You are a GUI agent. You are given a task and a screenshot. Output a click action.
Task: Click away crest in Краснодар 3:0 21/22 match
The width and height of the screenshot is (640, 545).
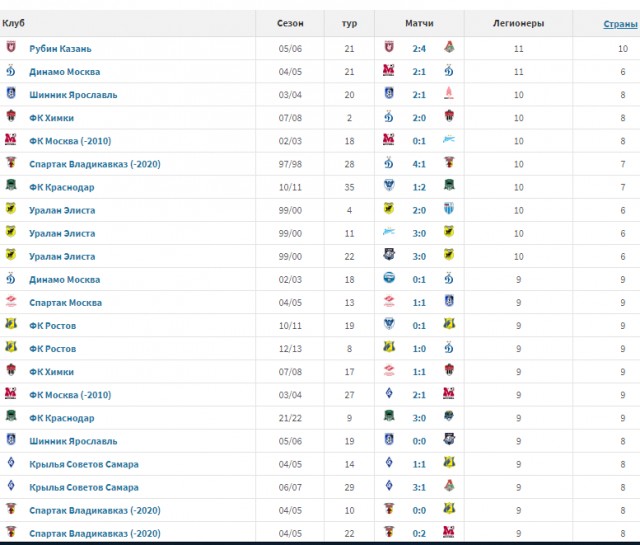pyautogui.click(x=449, y=416)
